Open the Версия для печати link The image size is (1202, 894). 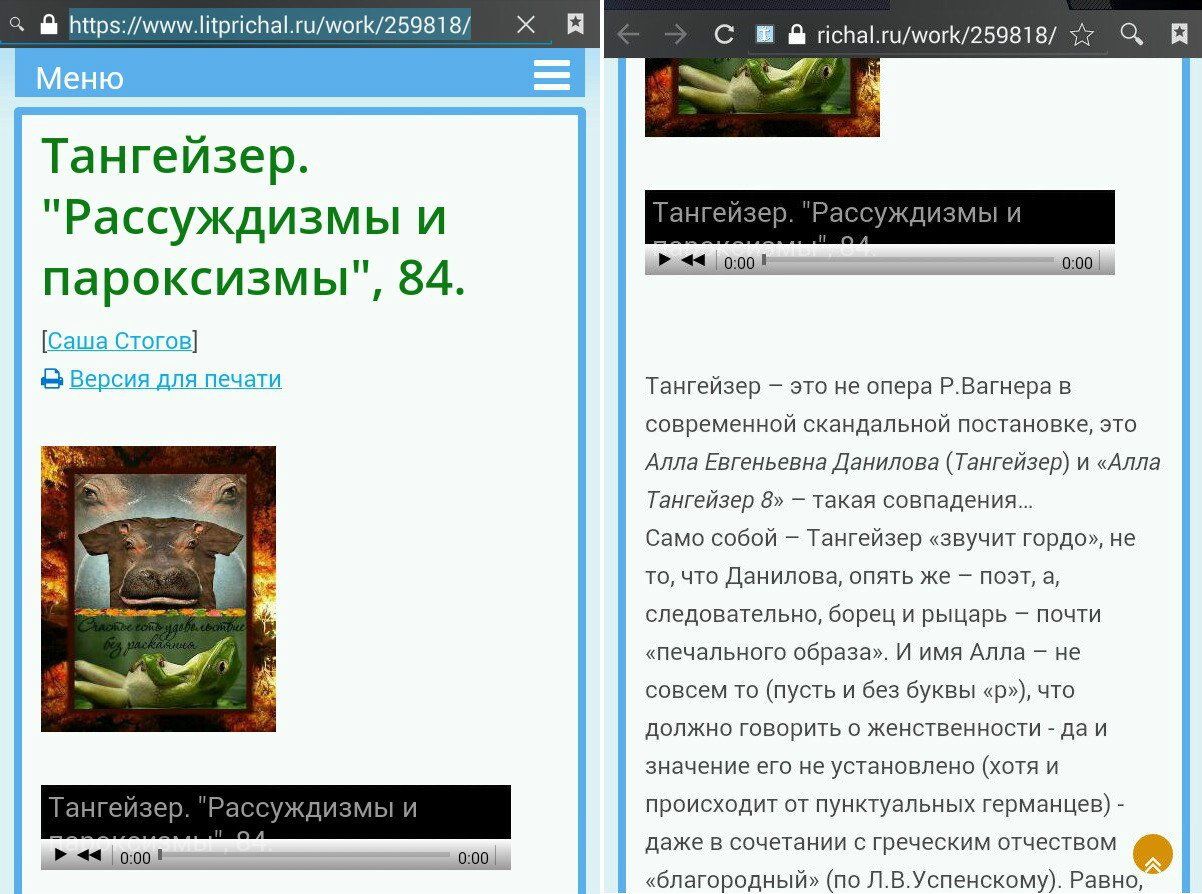click(175, 380)
